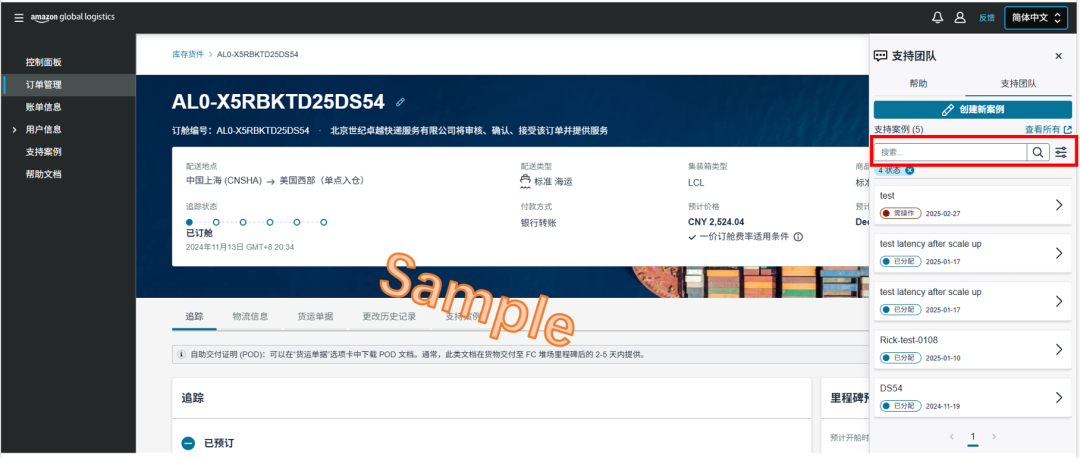Switch to the 货运单据 tab
This screenshot has width=1080, height=458.
315,316
